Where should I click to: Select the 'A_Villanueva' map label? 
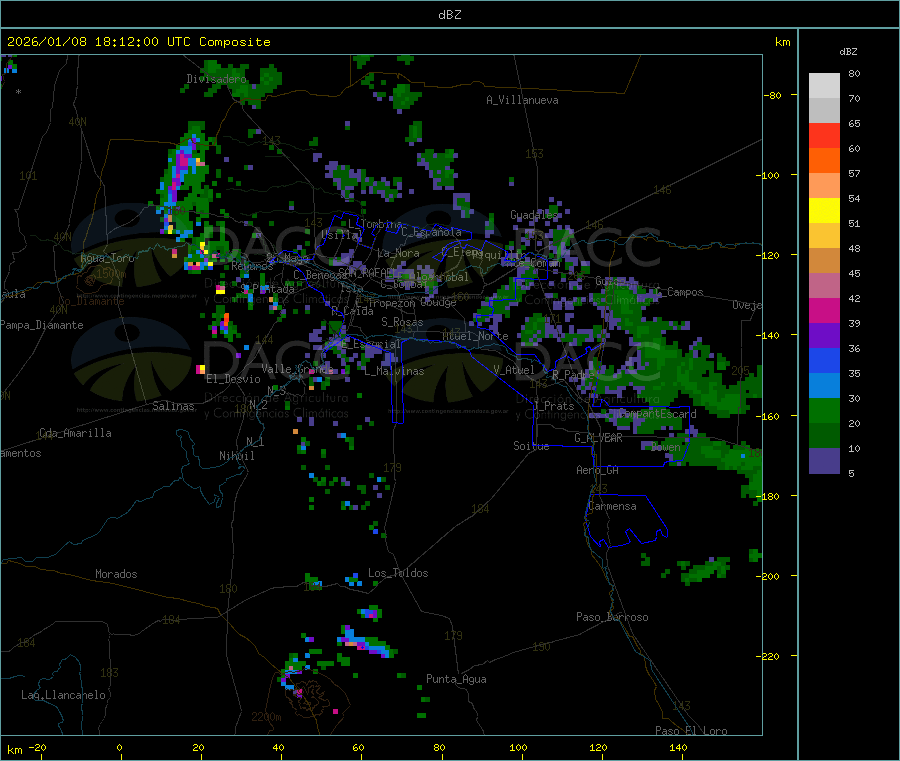(x=522, y=100)
